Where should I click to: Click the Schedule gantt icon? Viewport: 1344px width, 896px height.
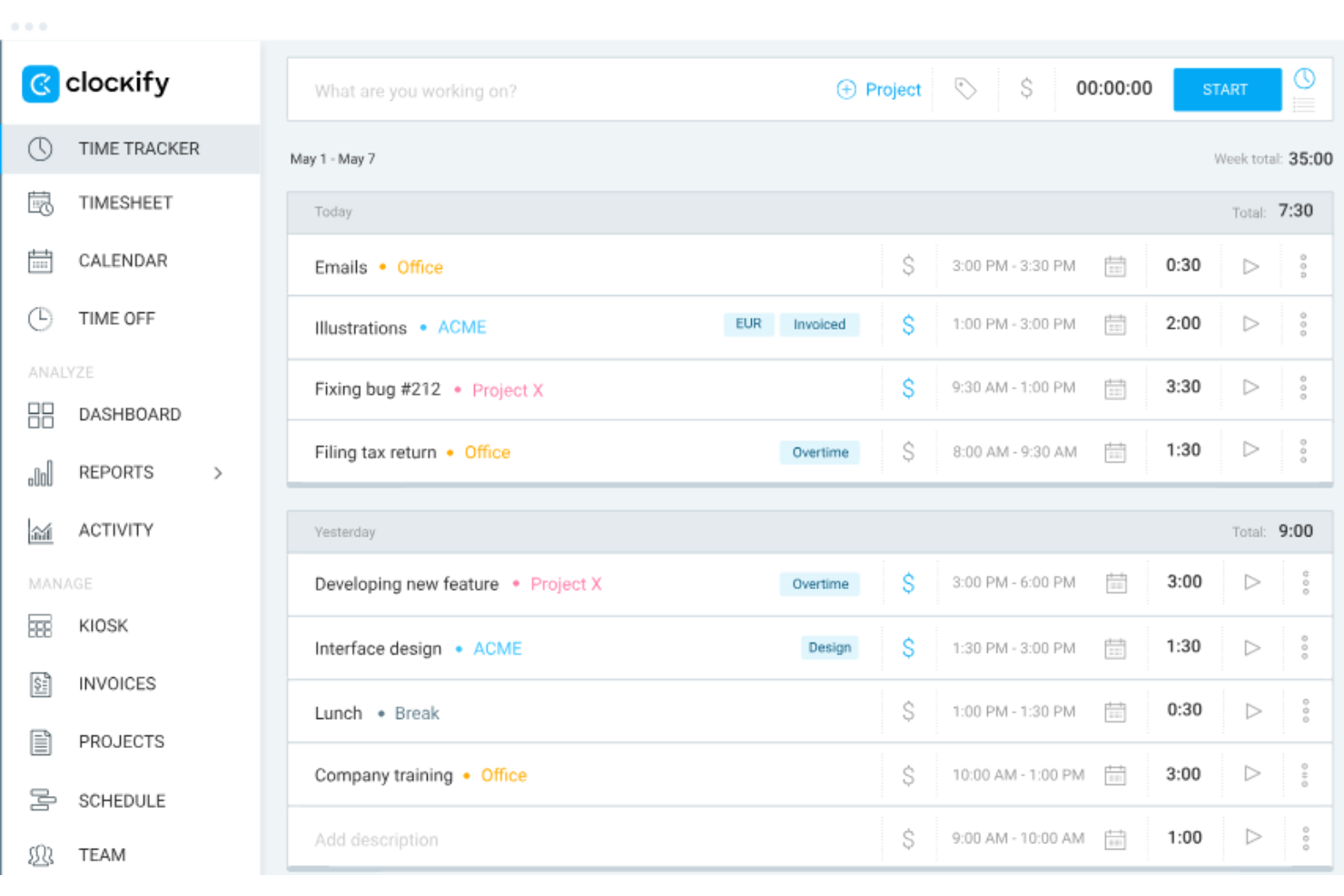pos(42,801)
